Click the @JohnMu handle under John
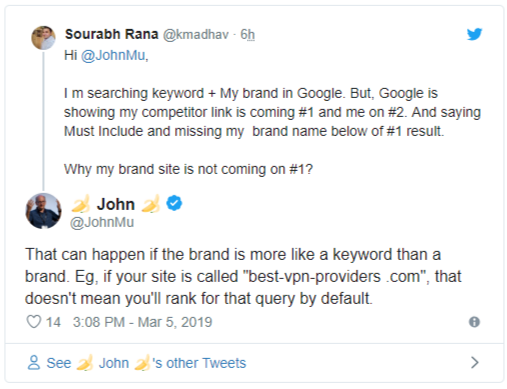This screenshot has width=507, height=389. (102, 222)
